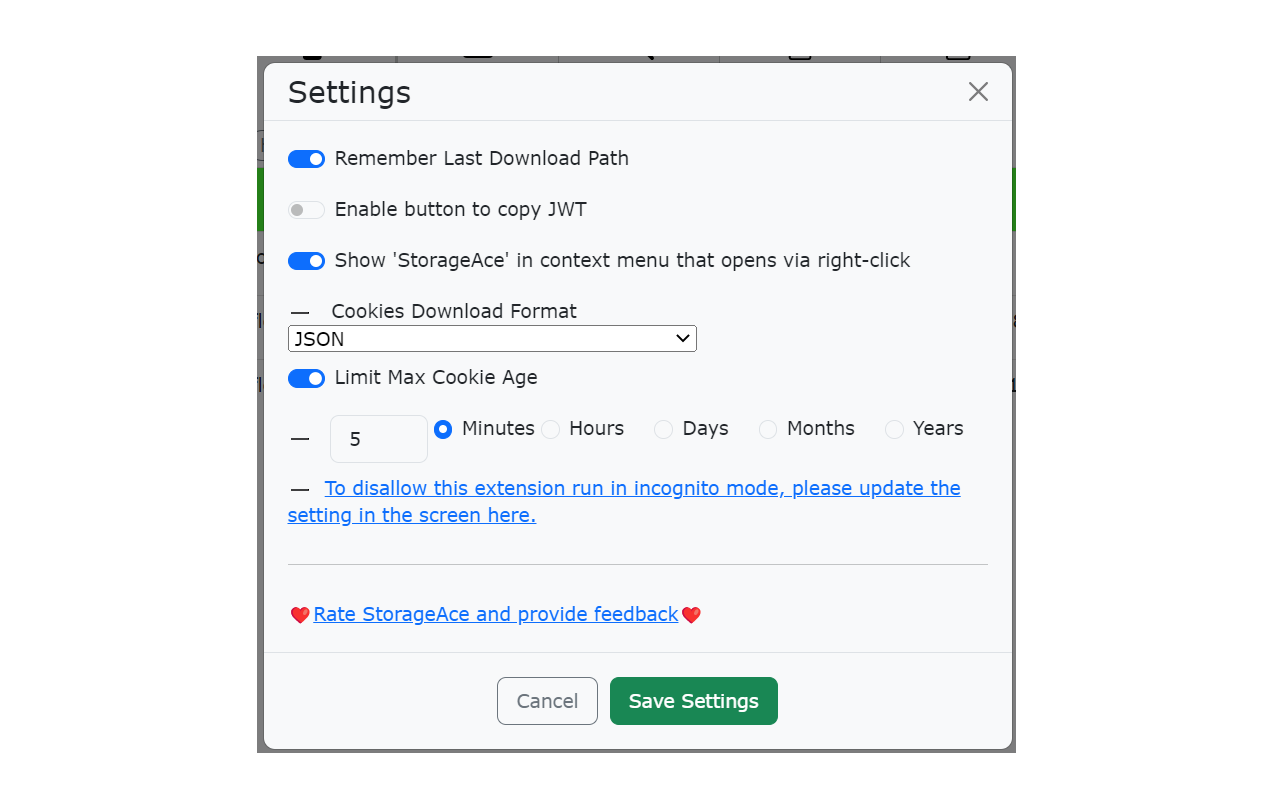Screen dimensions: 1280x800
Task: Select the Months option
Action: click(768, 429)
